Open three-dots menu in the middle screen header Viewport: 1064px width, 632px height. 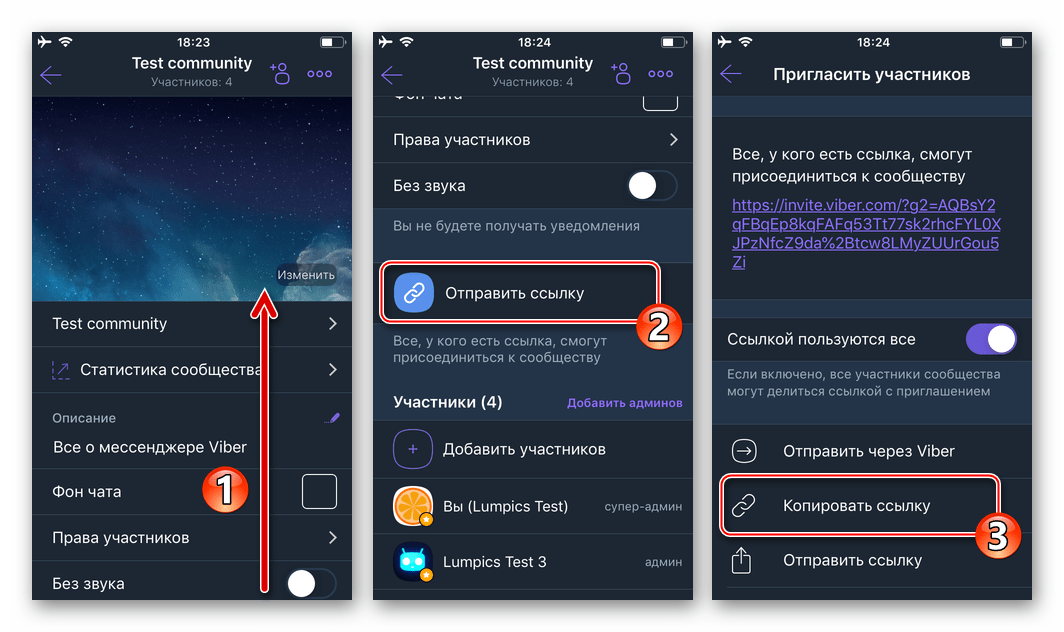point(660,73)
